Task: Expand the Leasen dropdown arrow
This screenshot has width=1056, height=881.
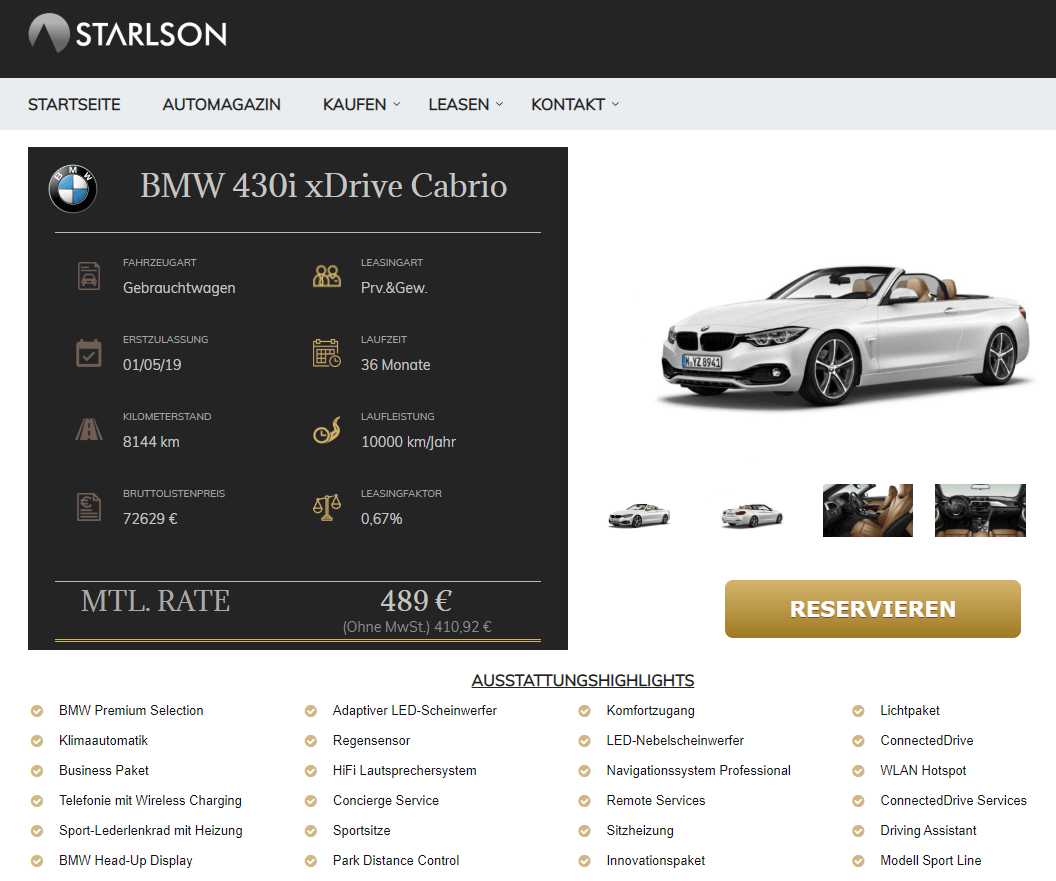Action: 499,104
